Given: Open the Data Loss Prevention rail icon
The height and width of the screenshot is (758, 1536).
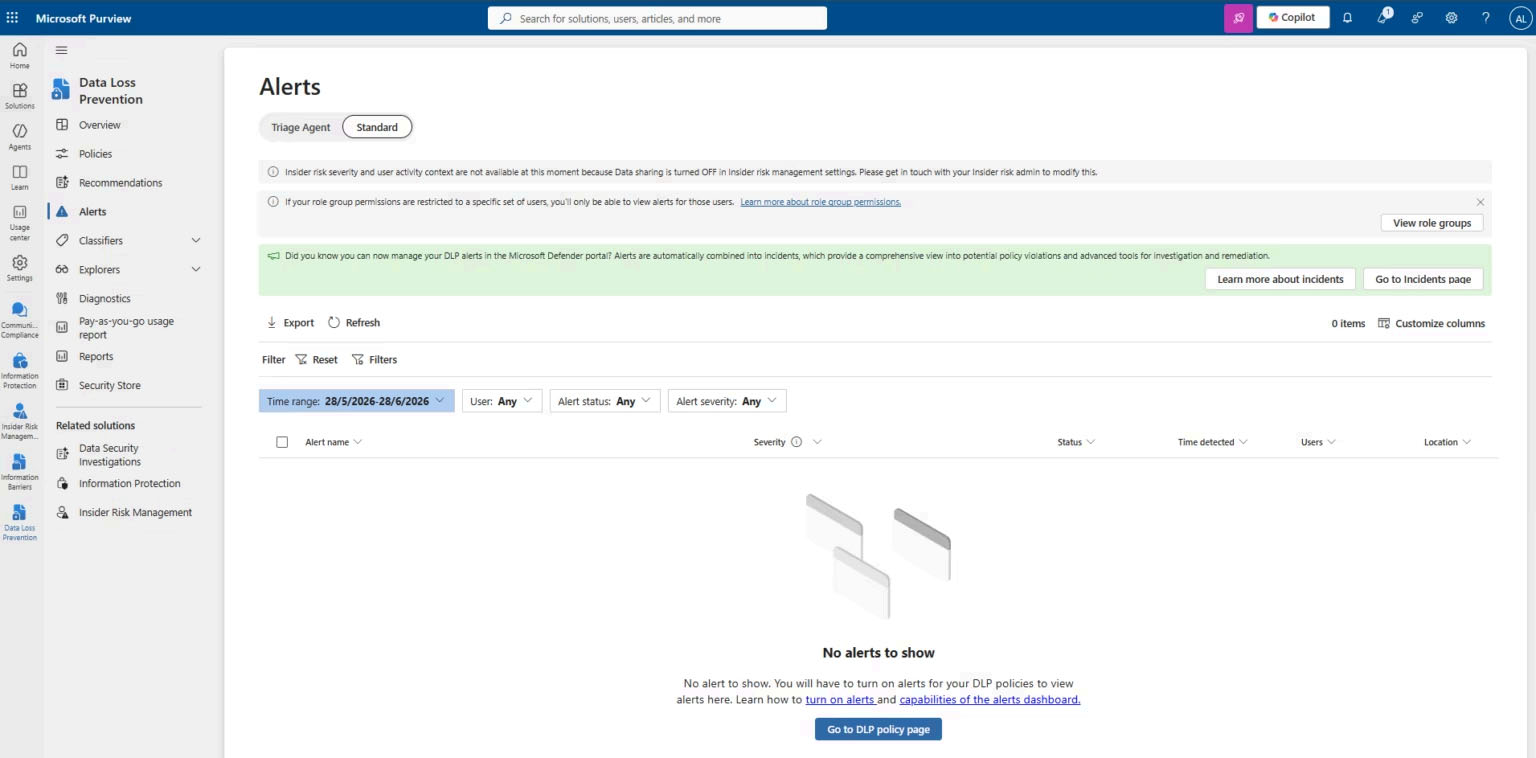Looking at the screenshot, I should click(19, 522).
